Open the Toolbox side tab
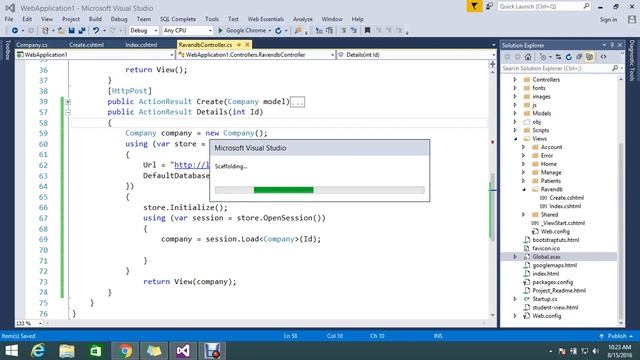640x360 pixels. (7, 50)
